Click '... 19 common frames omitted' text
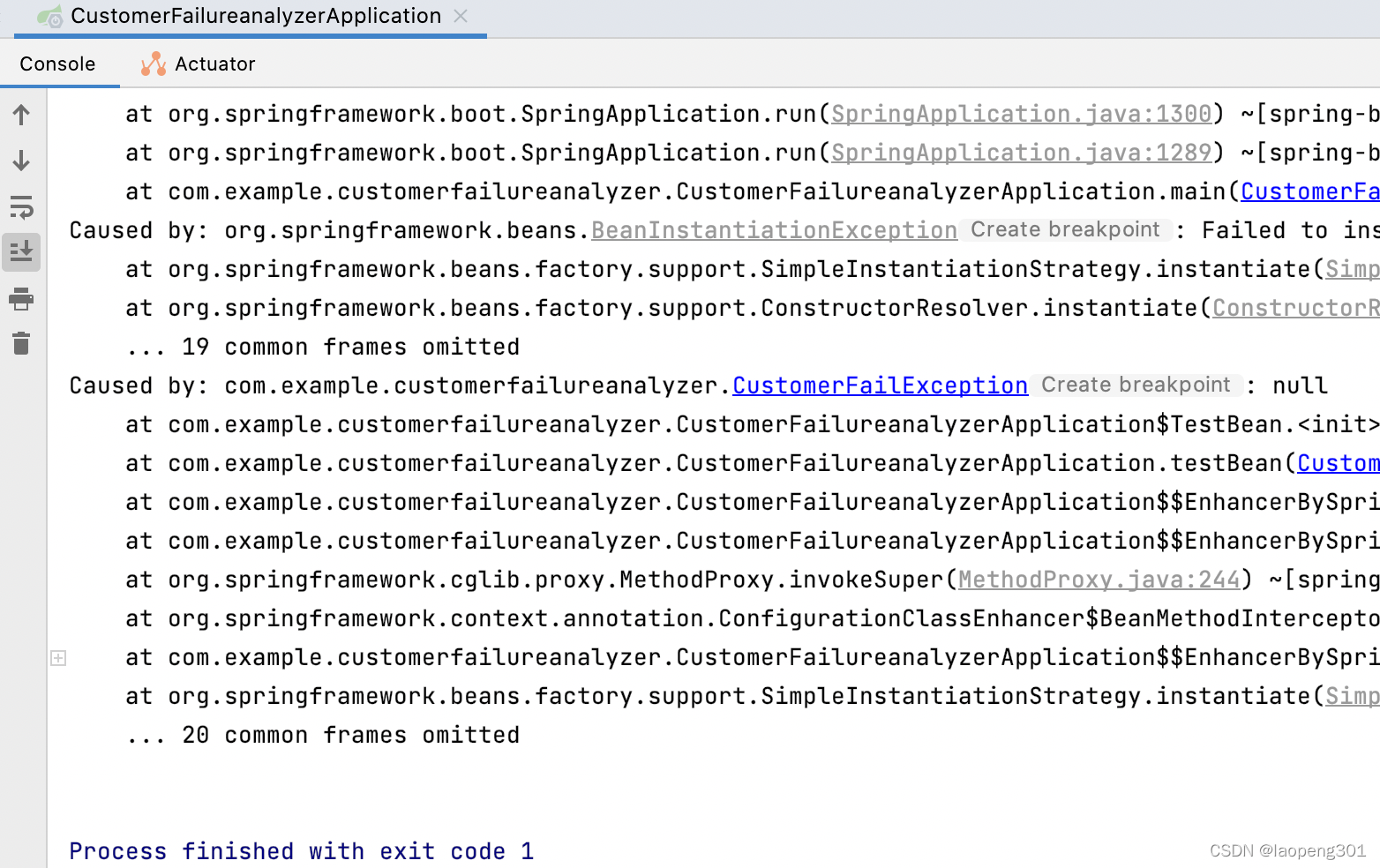1380x868 pixels. (x=323, y=347)
